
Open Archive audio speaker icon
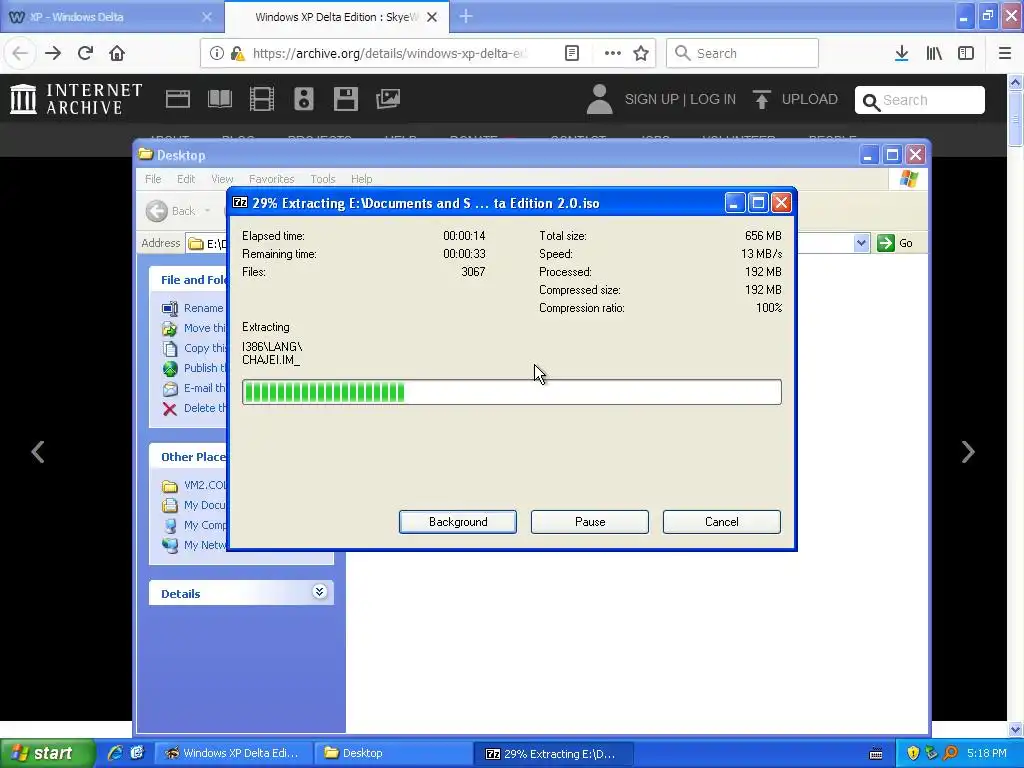pyautogui.click(x=304, y=99)
